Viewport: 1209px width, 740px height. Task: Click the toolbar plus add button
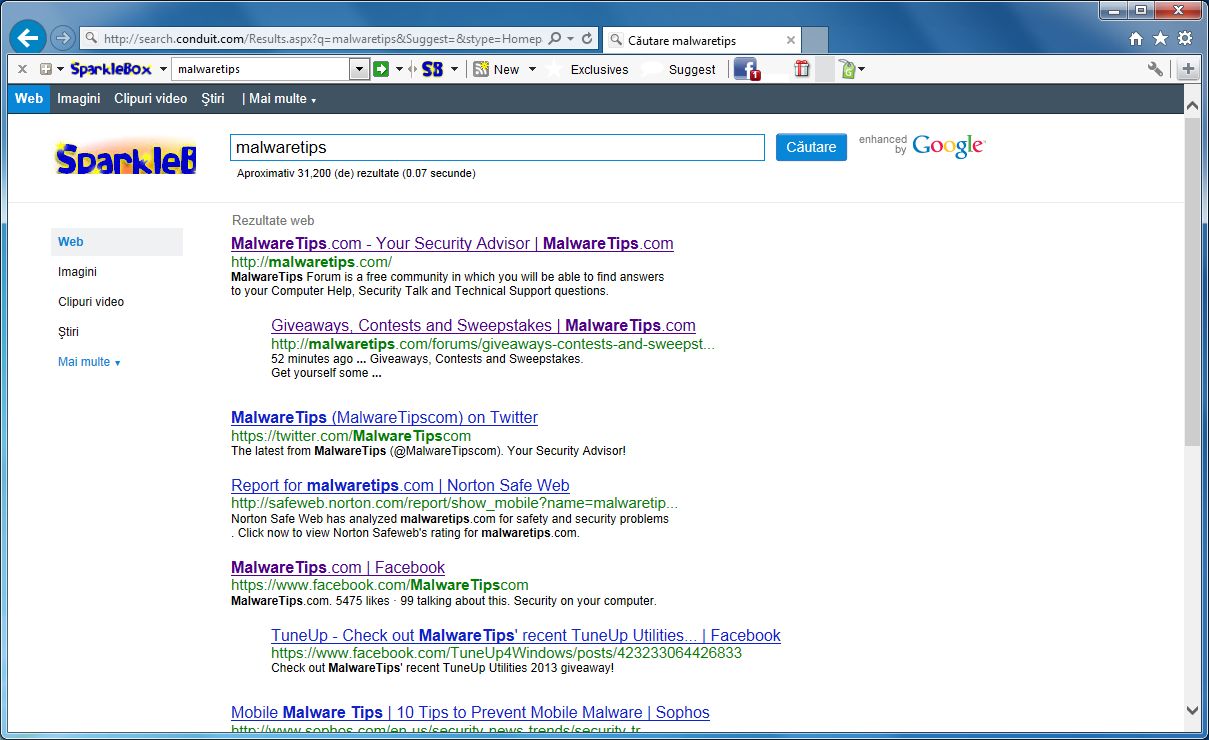pyautogui.click(x=1188, y=69)
